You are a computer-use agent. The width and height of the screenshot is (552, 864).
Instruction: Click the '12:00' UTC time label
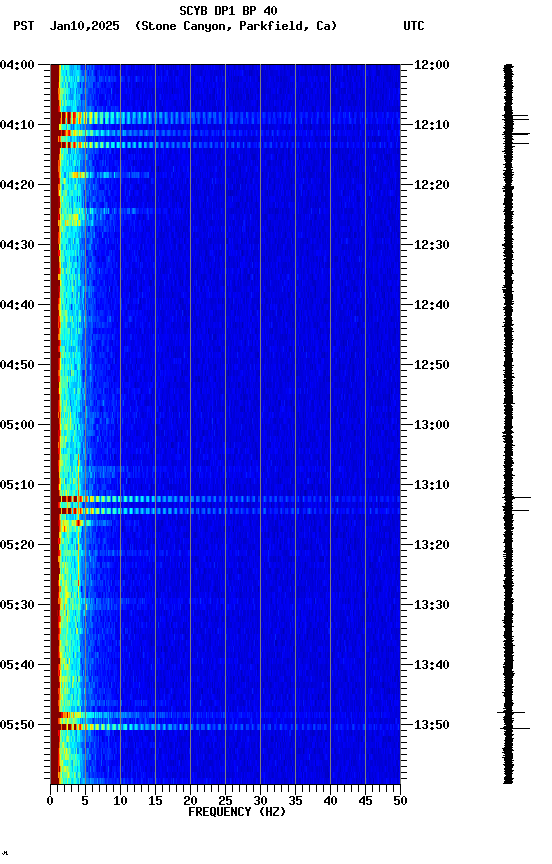[x=432, y=65]
